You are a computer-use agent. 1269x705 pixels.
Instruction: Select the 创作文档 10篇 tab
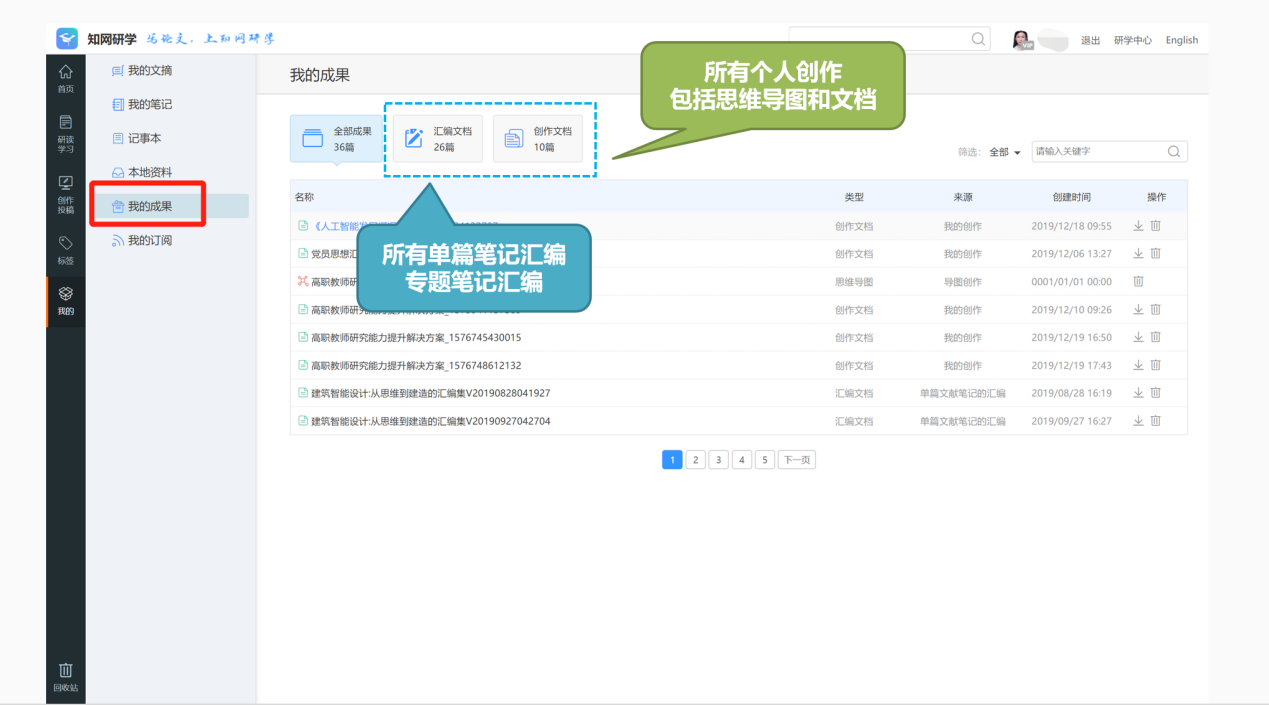[538, 138]
